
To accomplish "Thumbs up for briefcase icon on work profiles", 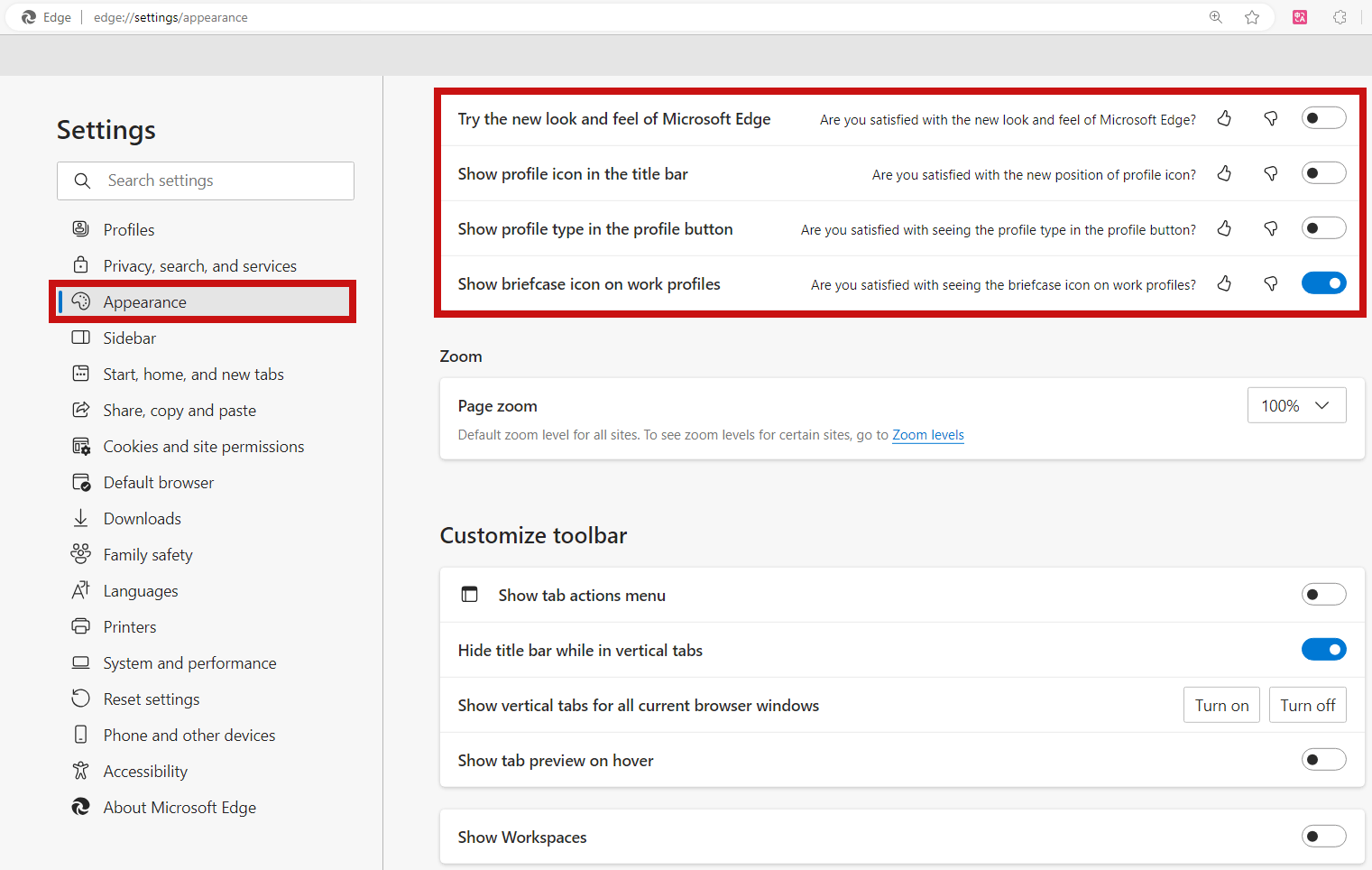I will pos(1224,283).
